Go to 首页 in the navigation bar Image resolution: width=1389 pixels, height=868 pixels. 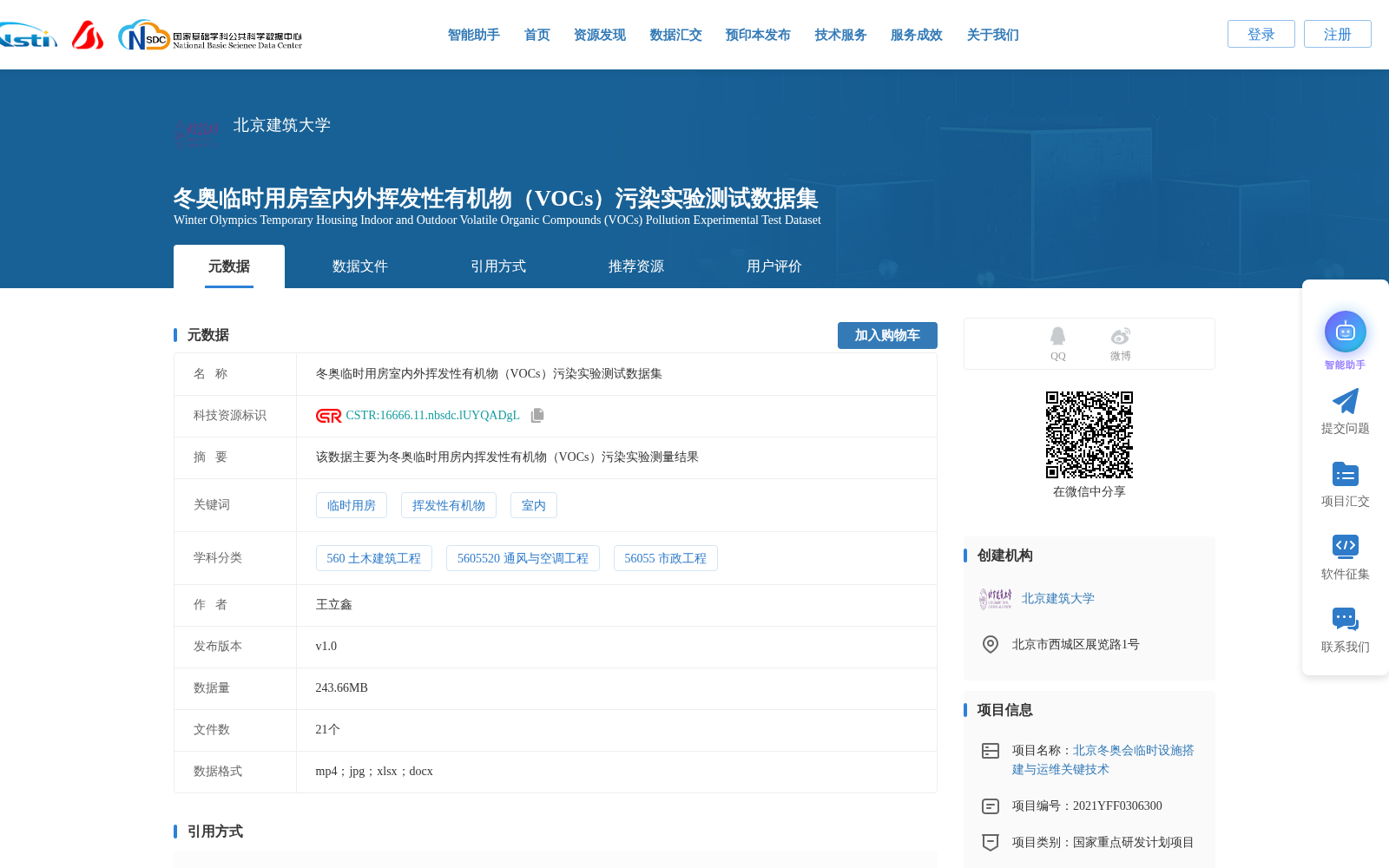coord(537,35)
